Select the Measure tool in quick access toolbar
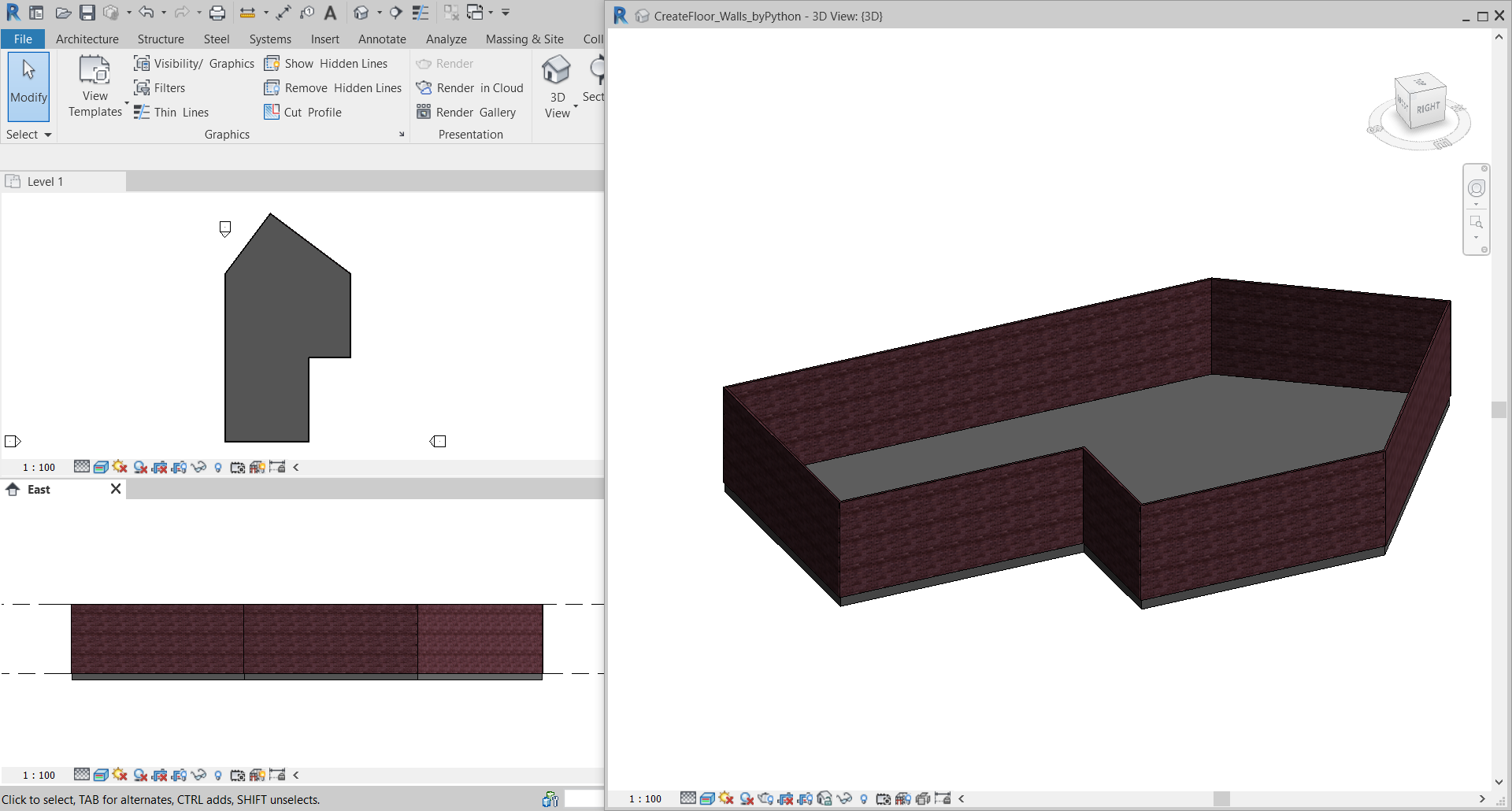 point(247,13)
